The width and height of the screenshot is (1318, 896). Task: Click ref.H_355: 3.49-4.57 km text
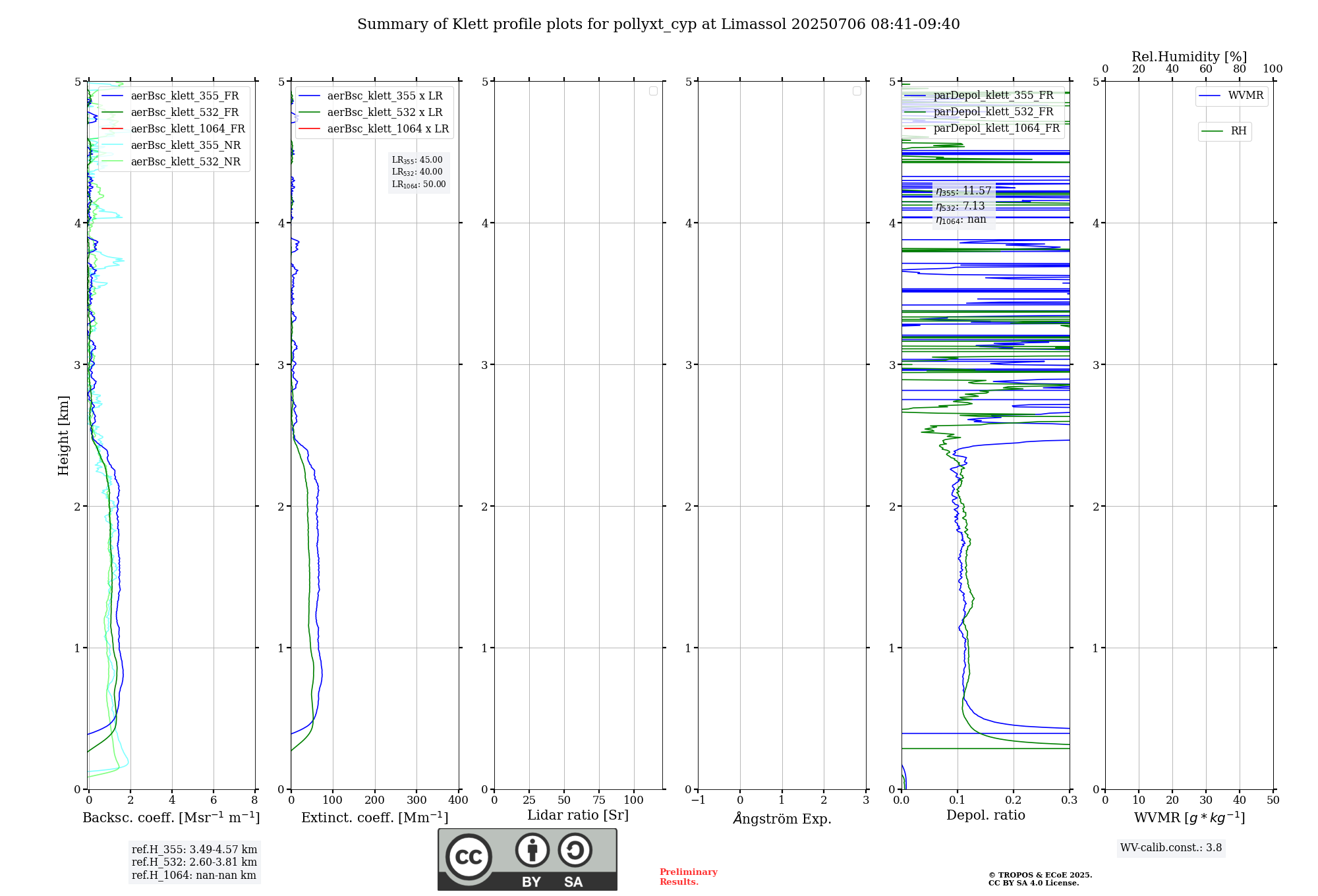pyautogui.click(x=194, y=850)
